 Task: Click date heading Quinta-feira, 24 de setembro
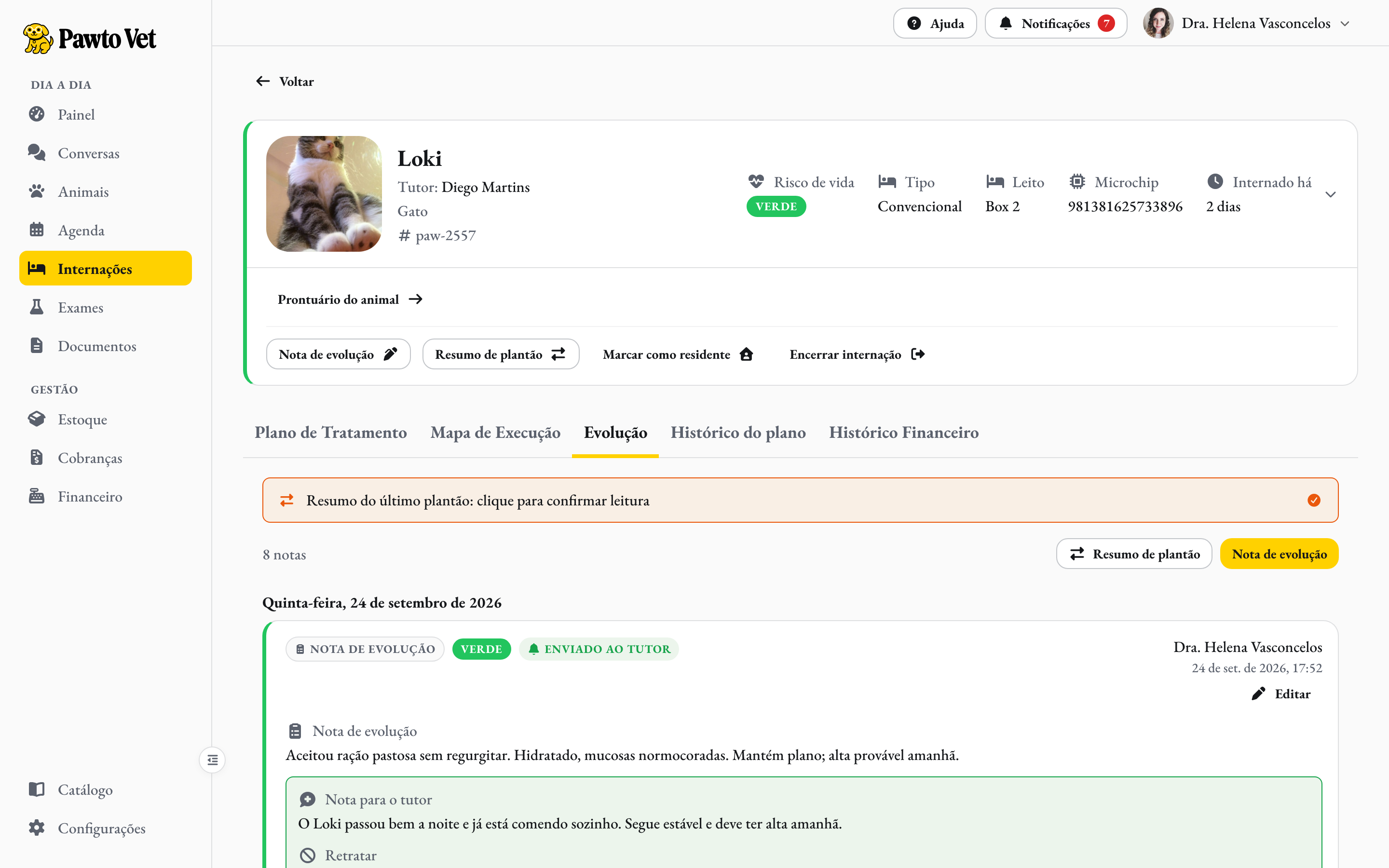381,603
